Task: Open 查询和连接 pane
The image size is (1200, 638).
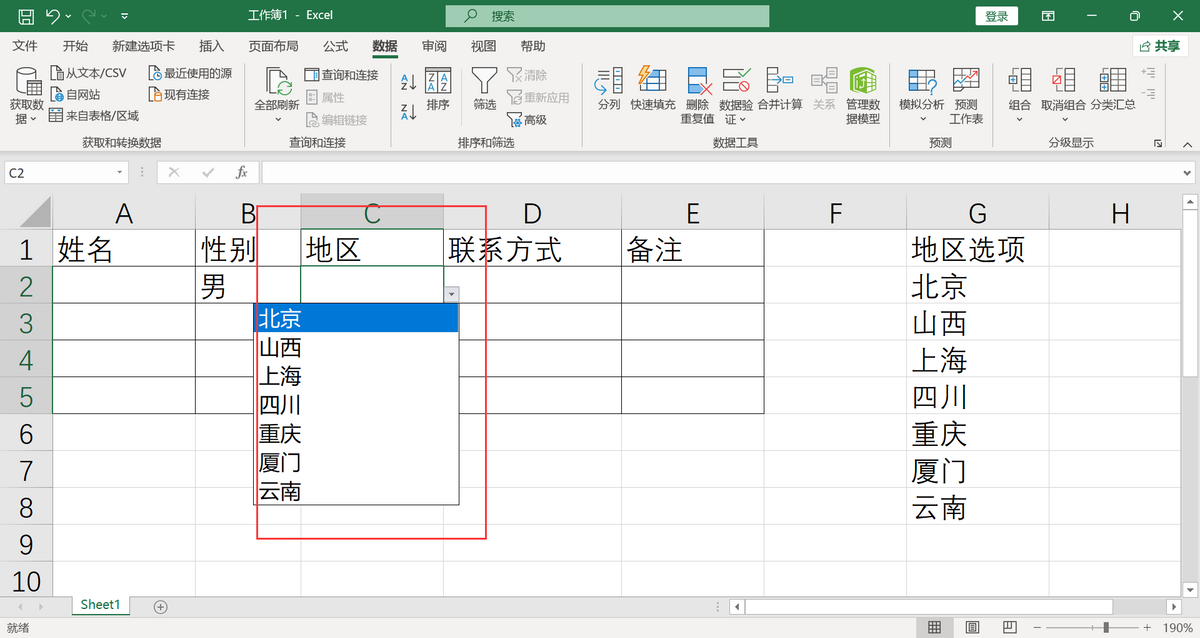Action: tap(341, 75)
